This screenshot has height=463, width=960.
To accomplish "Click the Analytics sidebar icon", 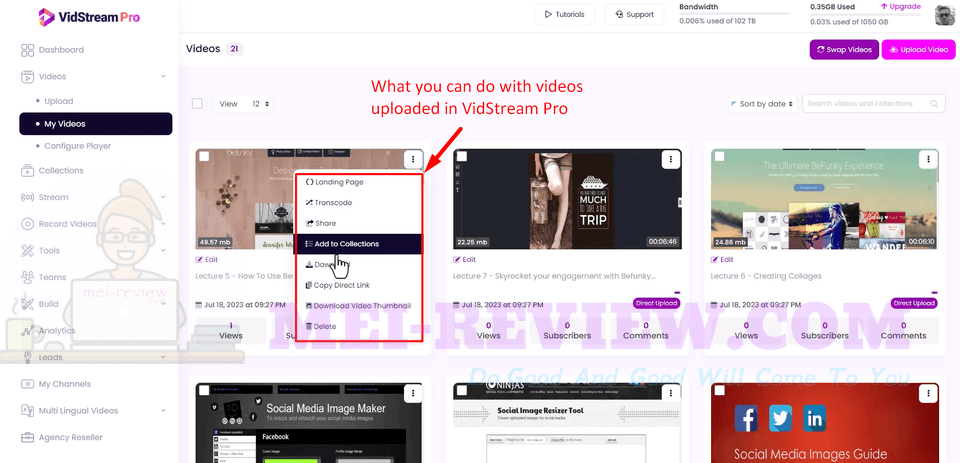I will 28,331.
